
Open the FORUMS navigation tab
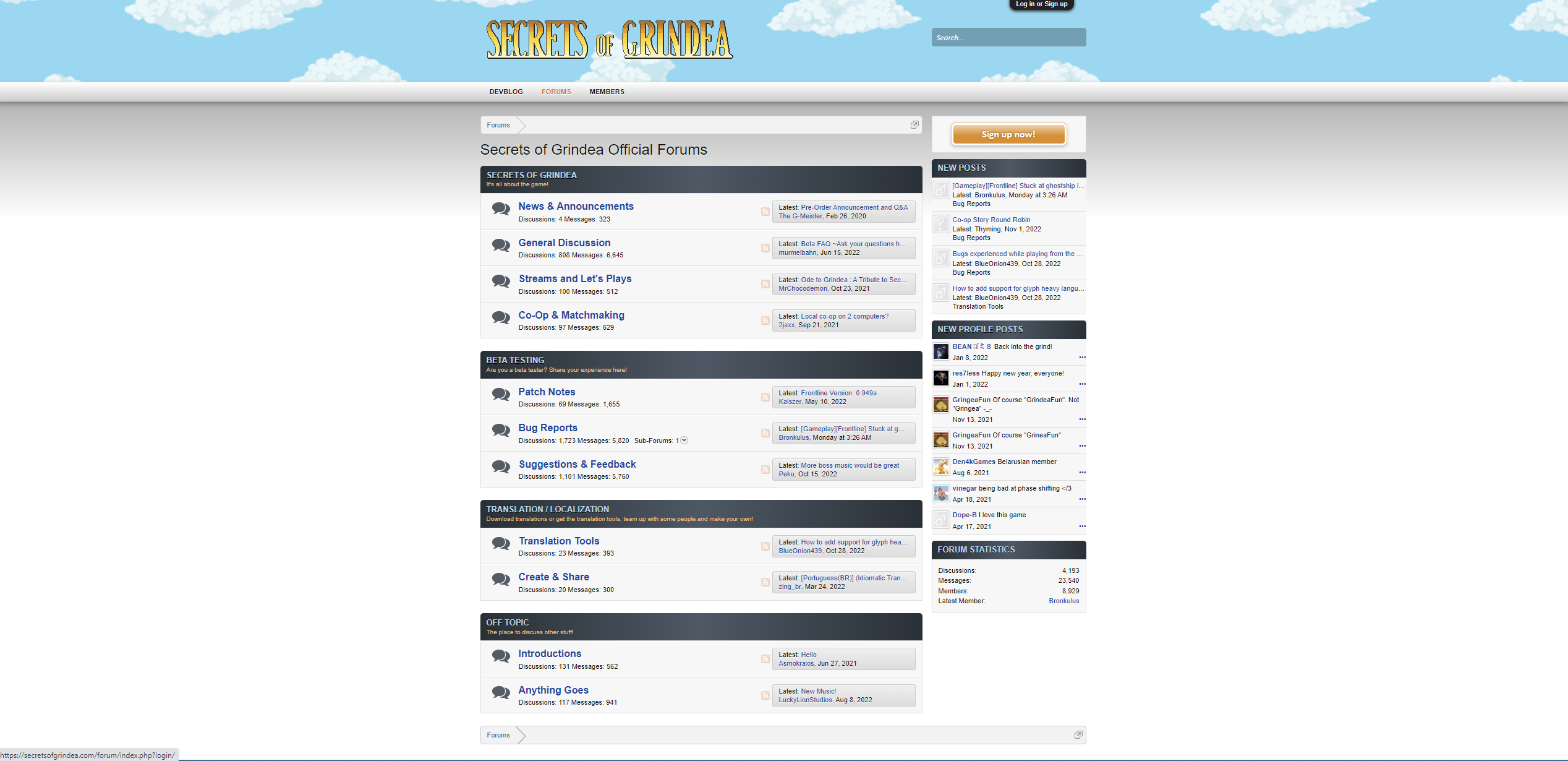pos(556,92)
